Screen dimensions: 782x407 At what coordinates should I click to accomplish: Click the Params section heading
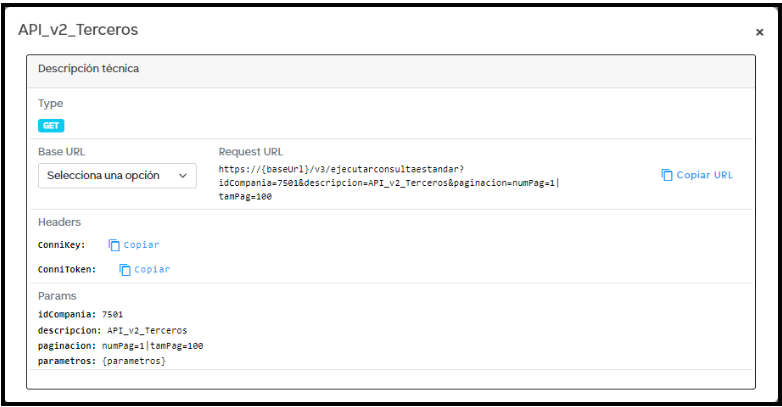[56, 296]
